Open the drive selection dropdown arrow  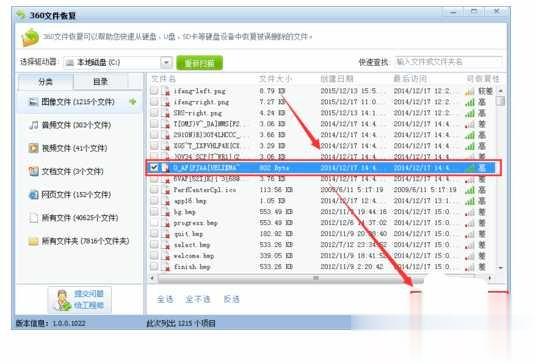166,63
